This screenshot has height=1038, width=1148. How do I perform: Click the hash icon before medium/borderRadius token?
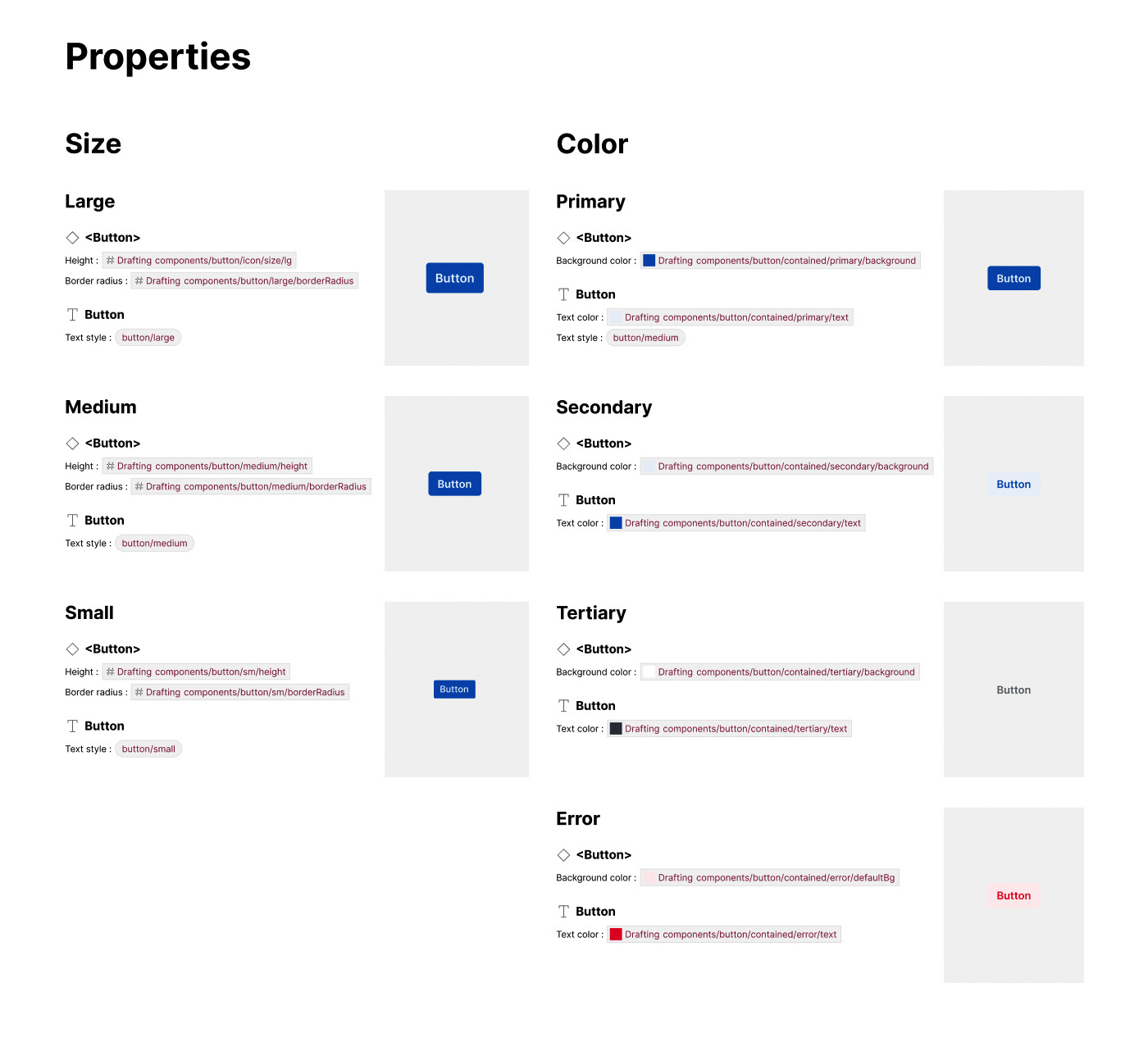tap(139, 487)
